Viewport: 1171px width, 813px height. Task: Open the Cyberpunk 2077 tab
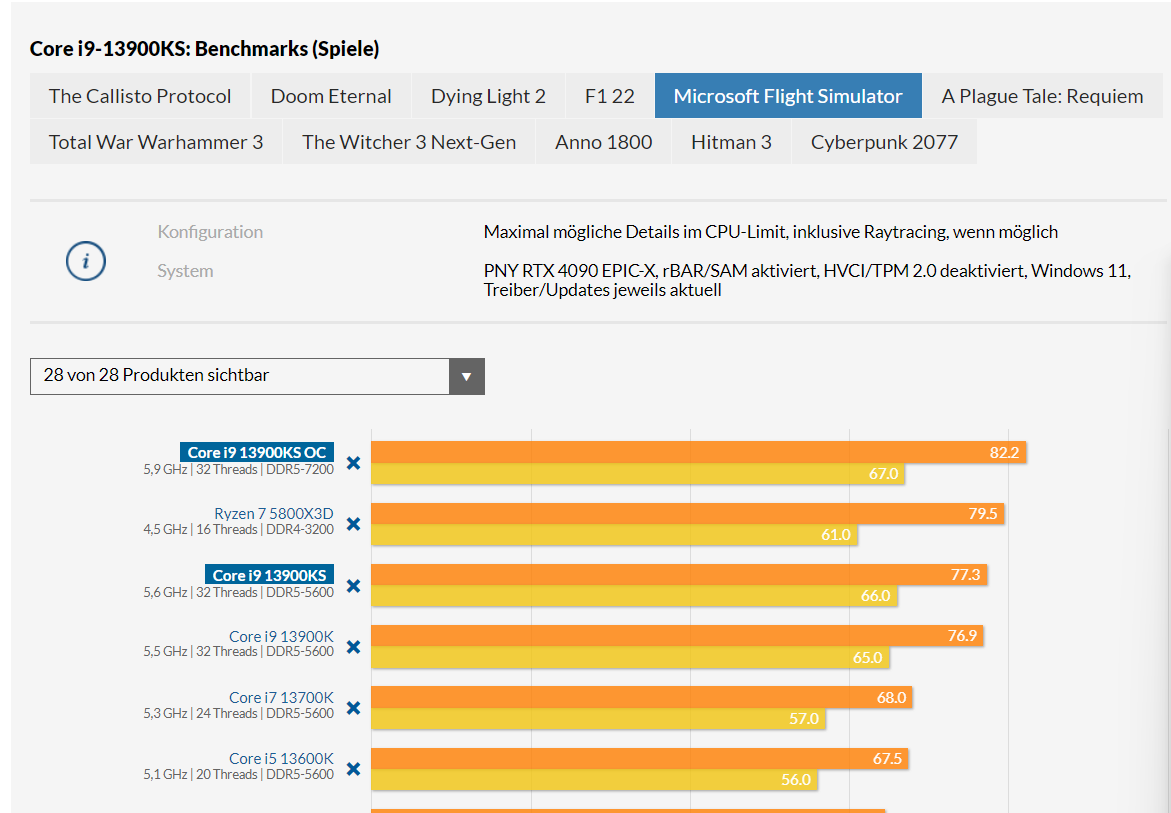coord(884,142)
